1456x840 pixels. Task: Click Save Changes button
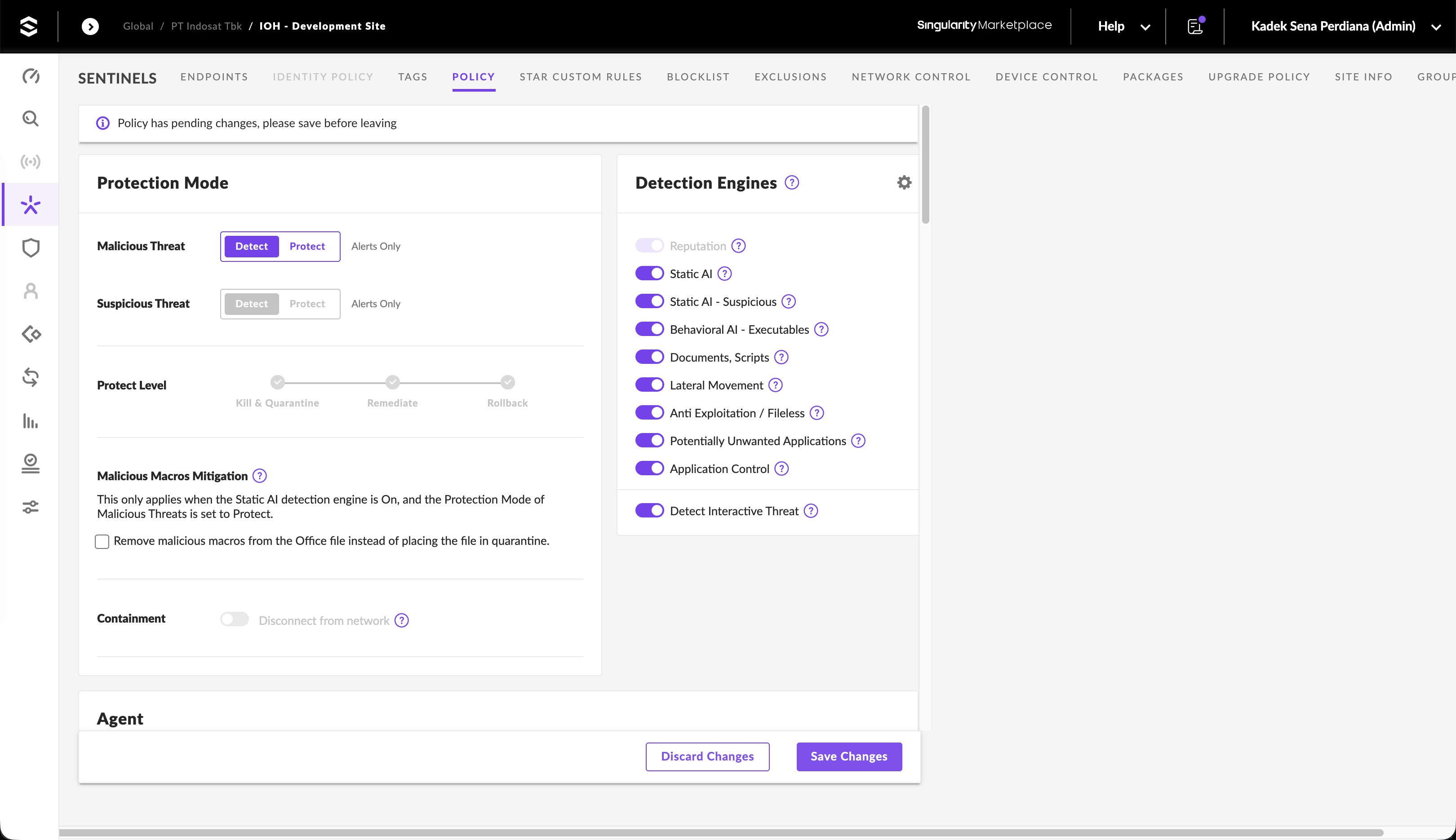849,757
